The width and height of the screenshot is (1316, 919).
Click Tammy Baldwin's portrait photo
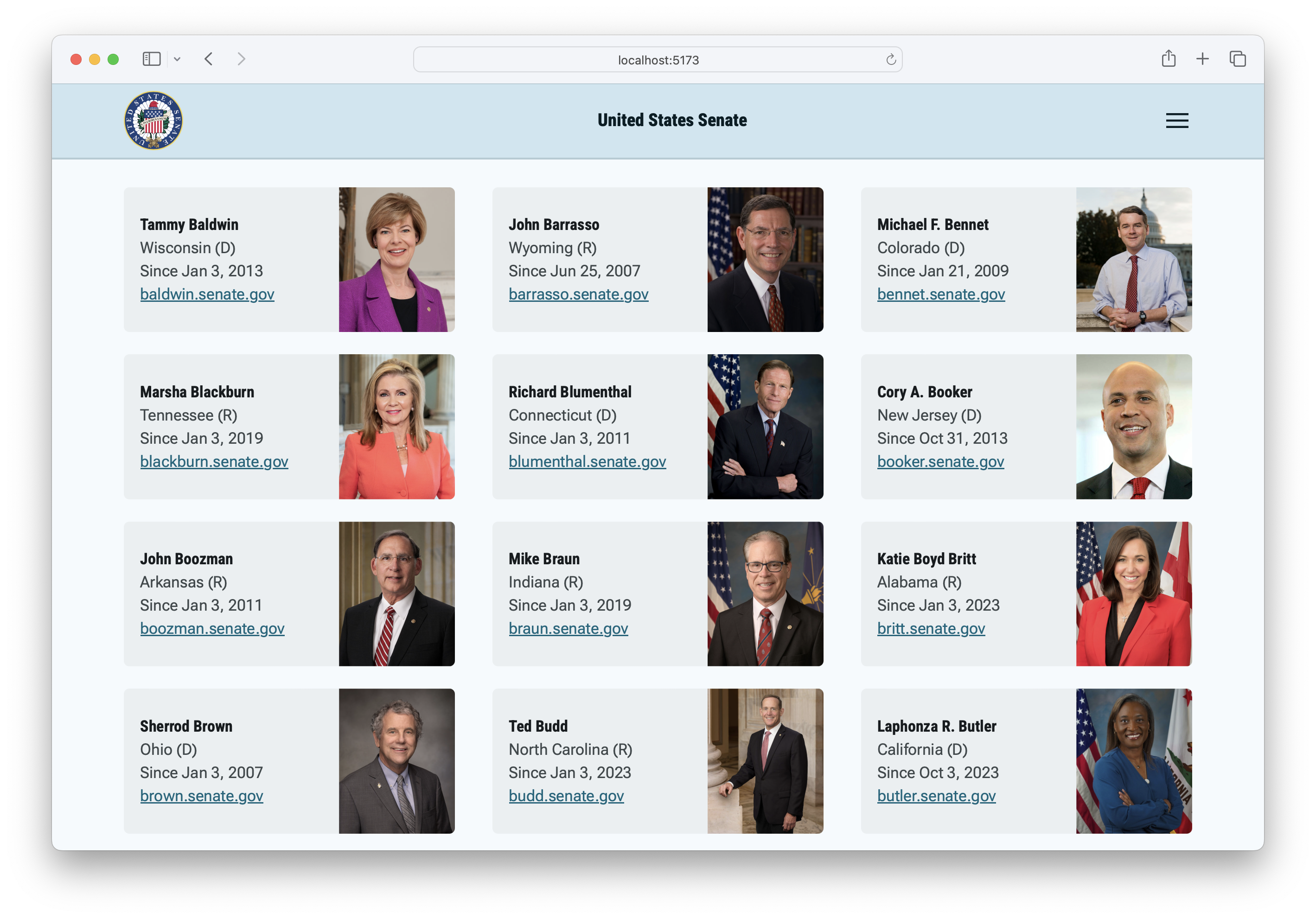396,260
